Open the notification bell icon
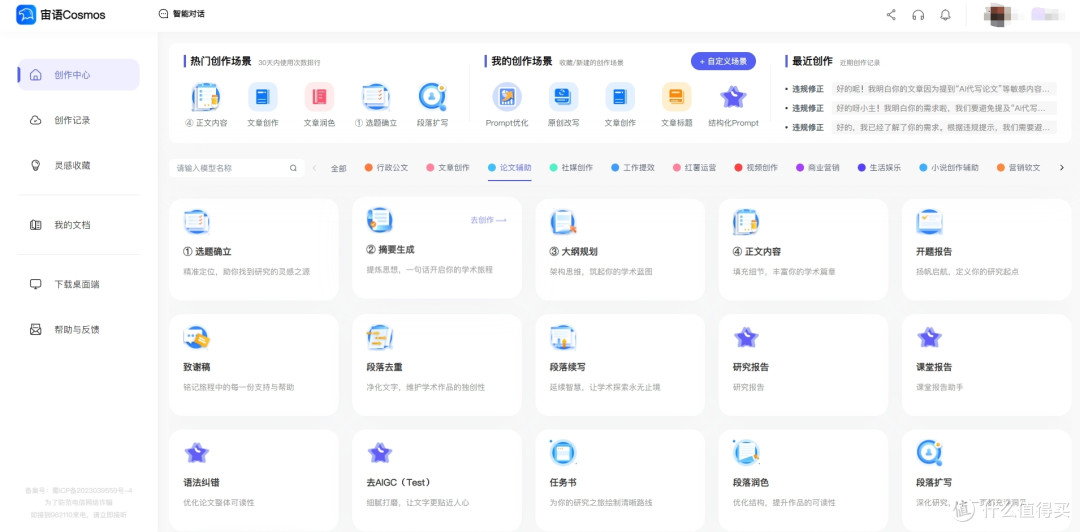1080x532 pixels. [945, 15]
